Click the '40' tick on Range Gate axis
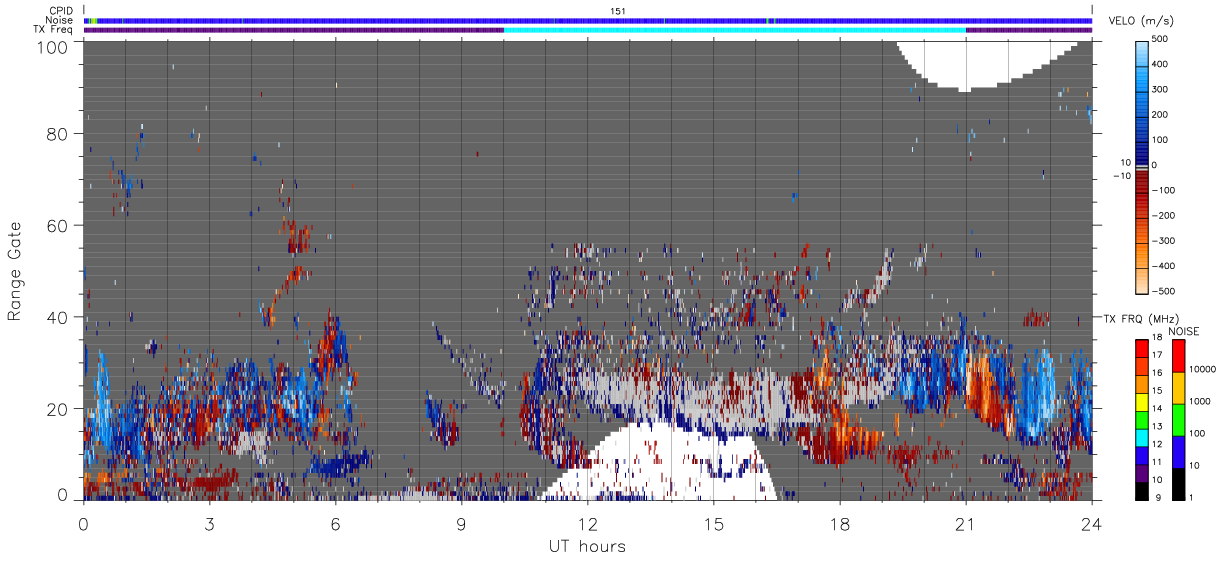The width and height of the screenshot is (1228, 567). [58, 317]
